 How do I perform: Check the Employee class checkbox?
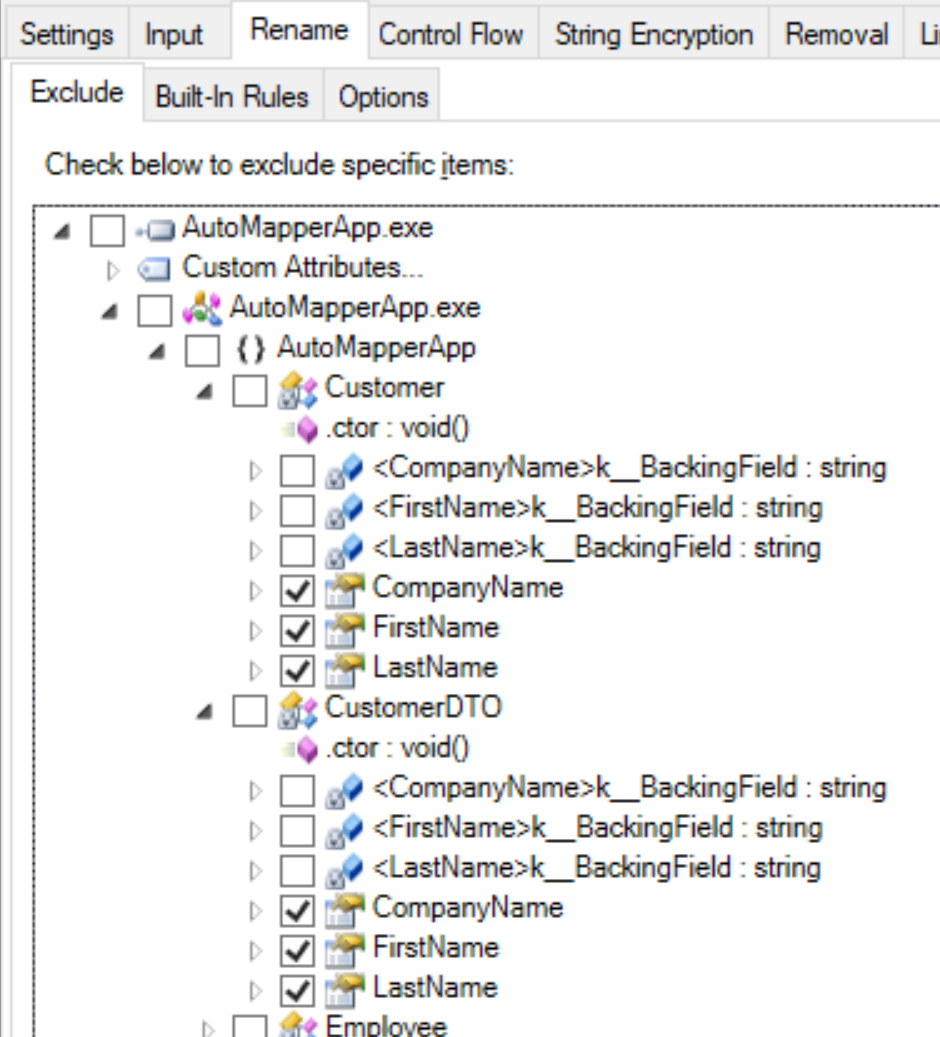[x=250, y=1027]
